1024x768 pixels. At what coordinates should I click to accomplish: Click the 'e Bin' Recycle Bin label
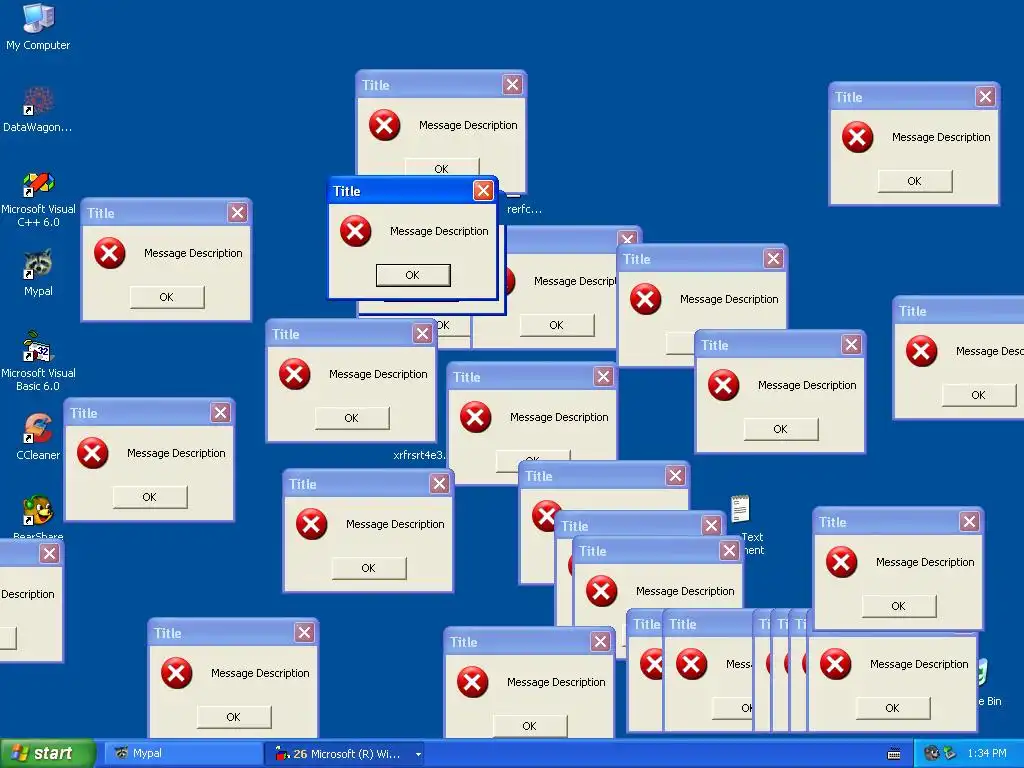click(990, 701)
